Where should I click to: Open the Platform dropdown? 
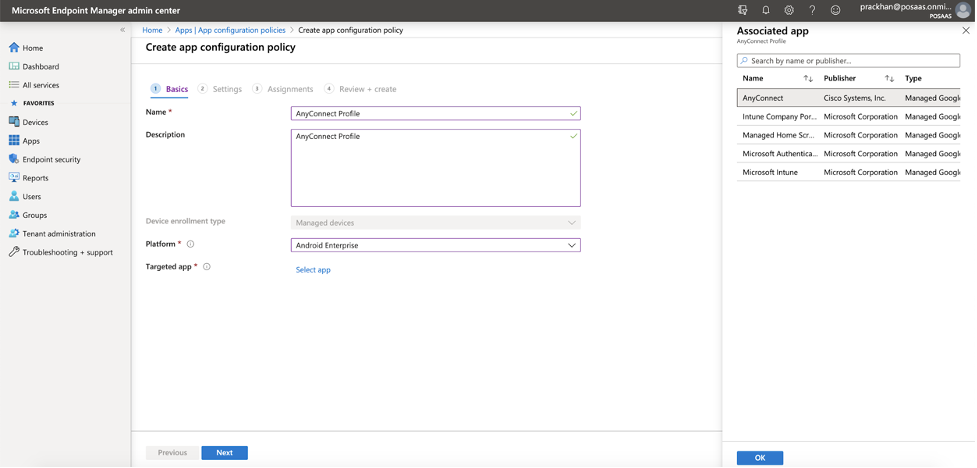(436, 246)
